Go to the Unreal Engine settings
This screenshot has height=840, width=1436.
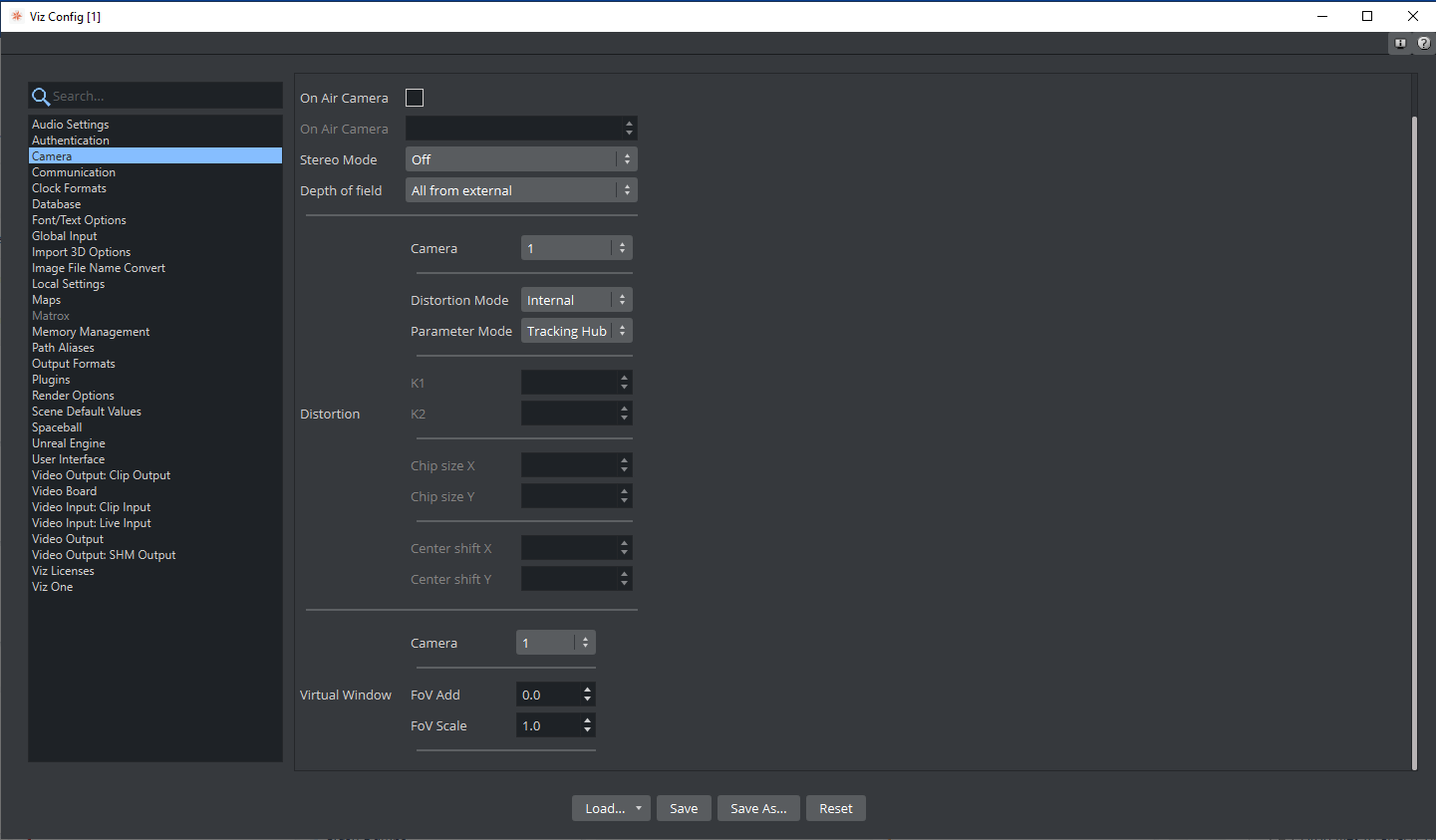point(68,443)
